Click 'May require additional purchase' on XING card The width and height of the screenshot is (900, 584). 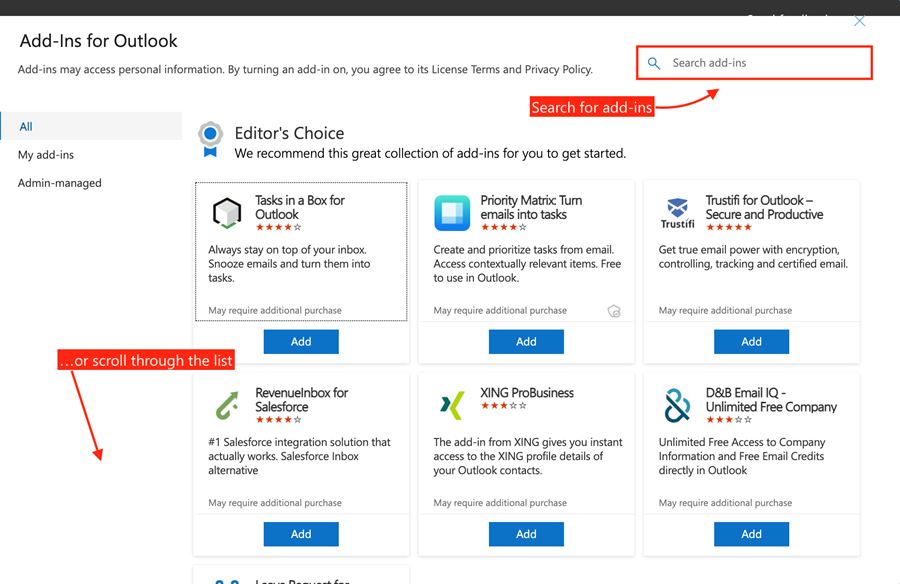coord(500,503)
